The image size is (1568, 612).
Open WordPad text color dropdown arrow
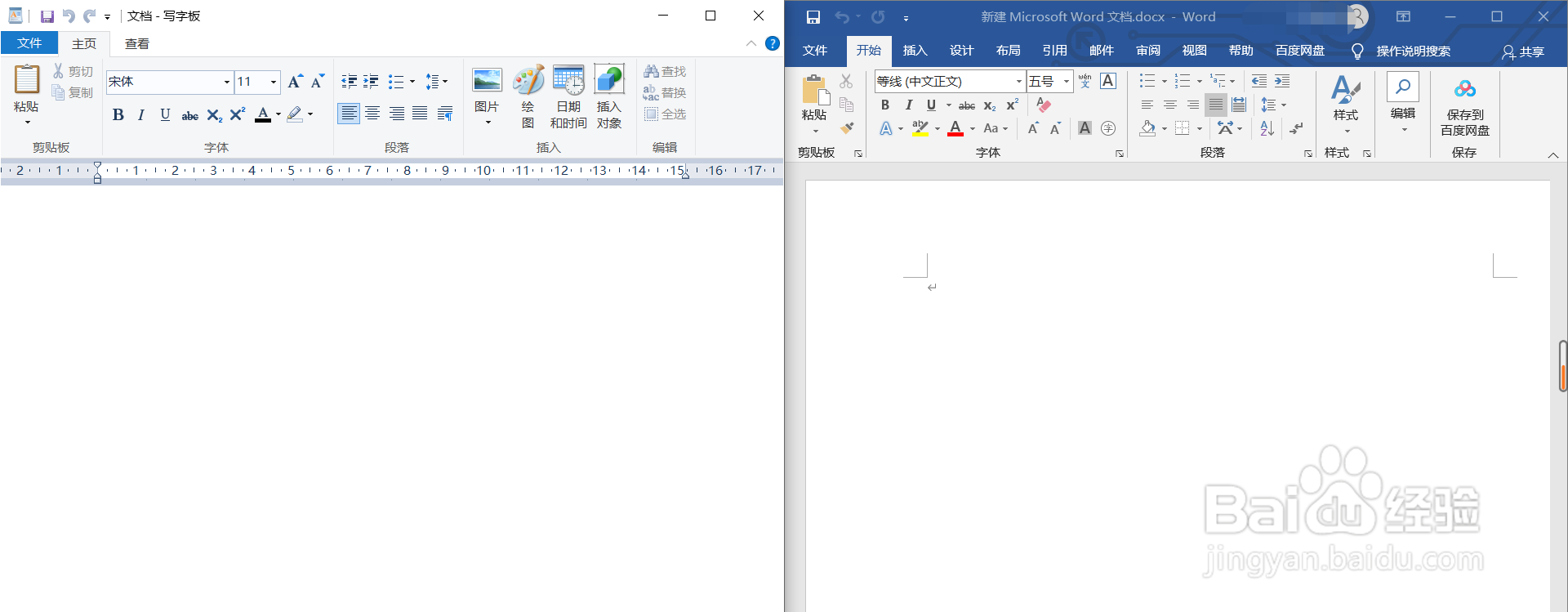click(278, 114)
